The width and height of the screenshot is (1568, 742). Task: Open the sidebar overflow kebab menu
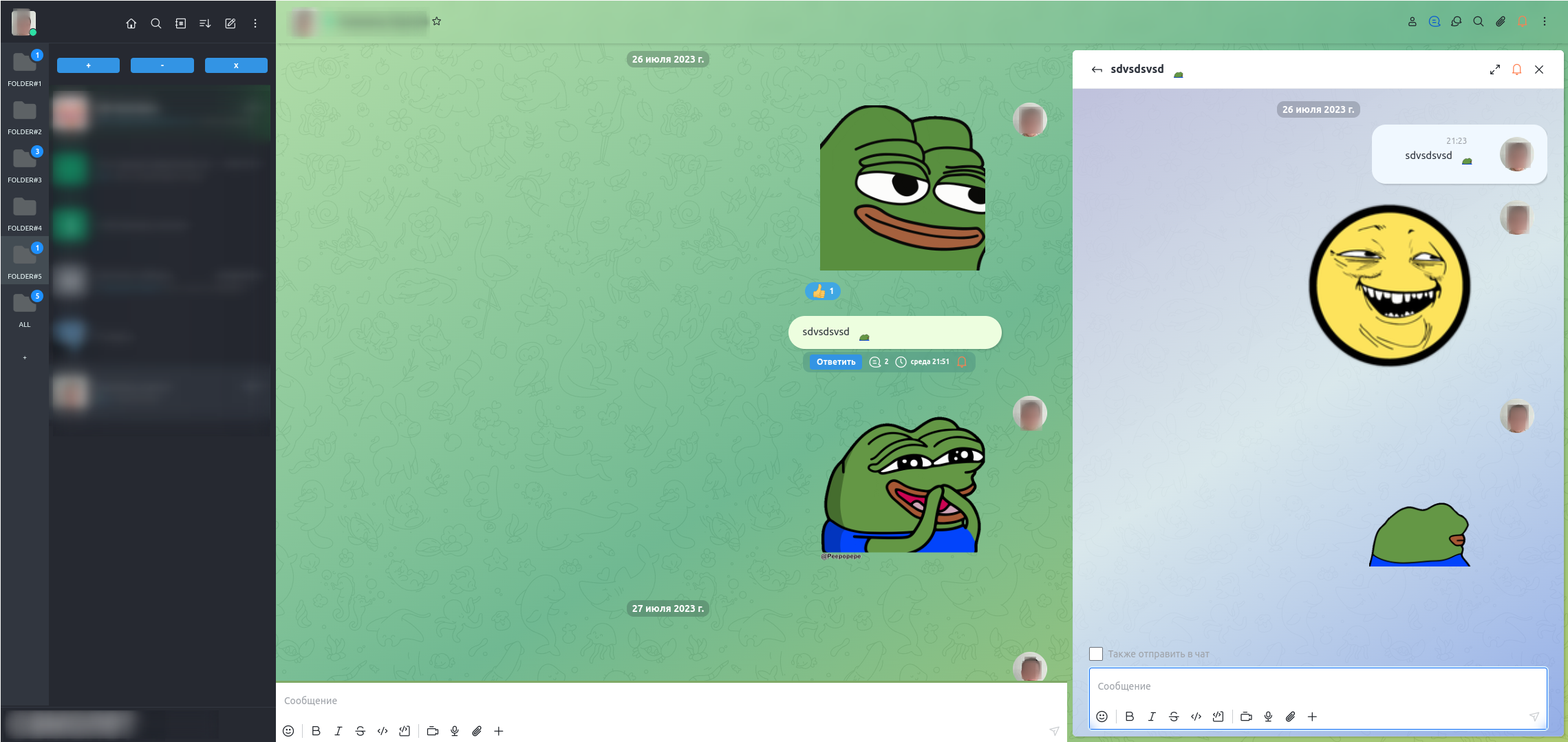coord(255,23)
